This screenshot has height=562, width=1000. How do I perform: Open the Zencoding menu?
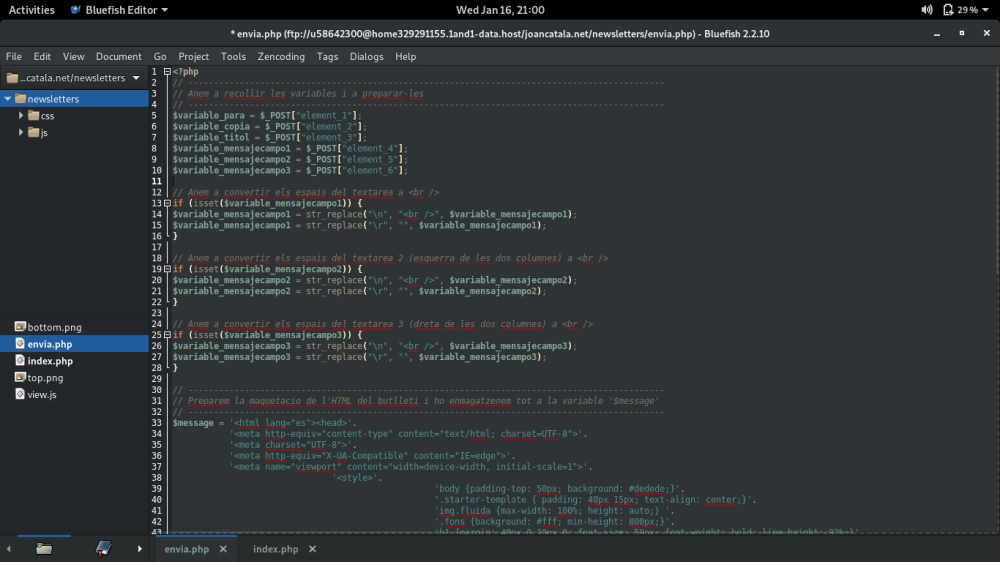point(281,56)
